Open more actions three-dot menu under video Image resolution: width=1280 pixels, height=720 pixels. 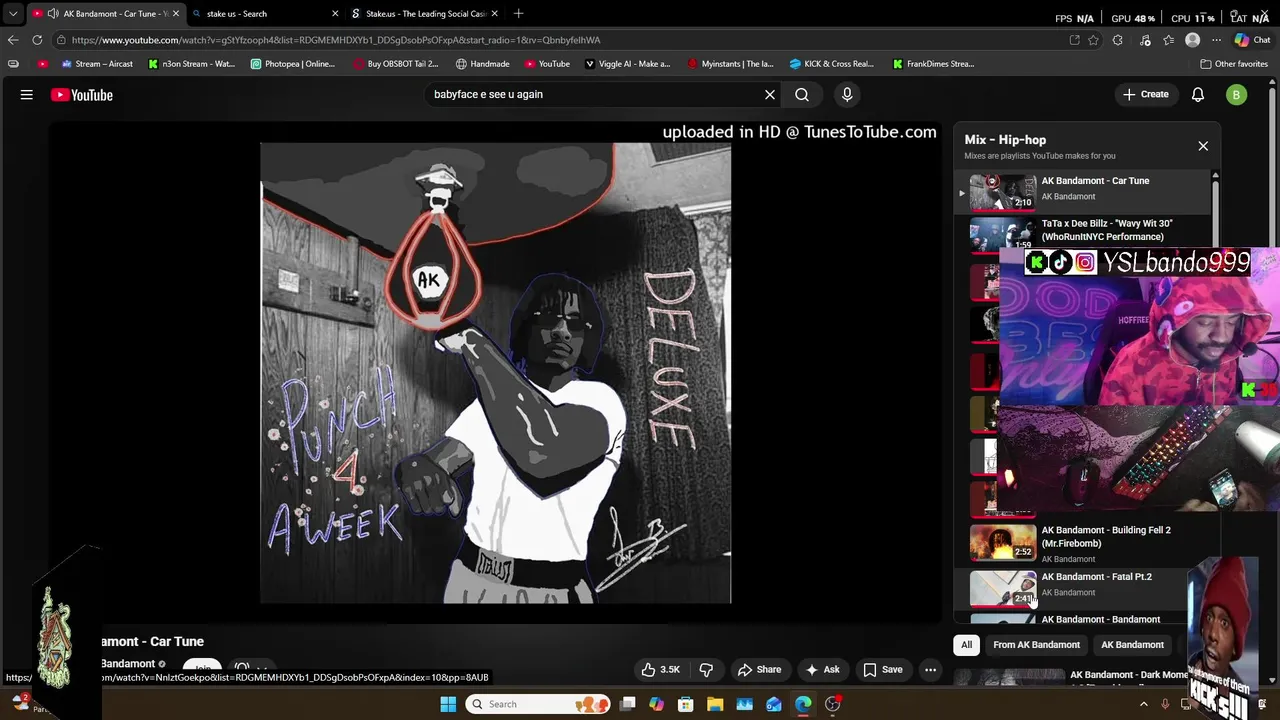pyautogui.click(x=931, y=670)
